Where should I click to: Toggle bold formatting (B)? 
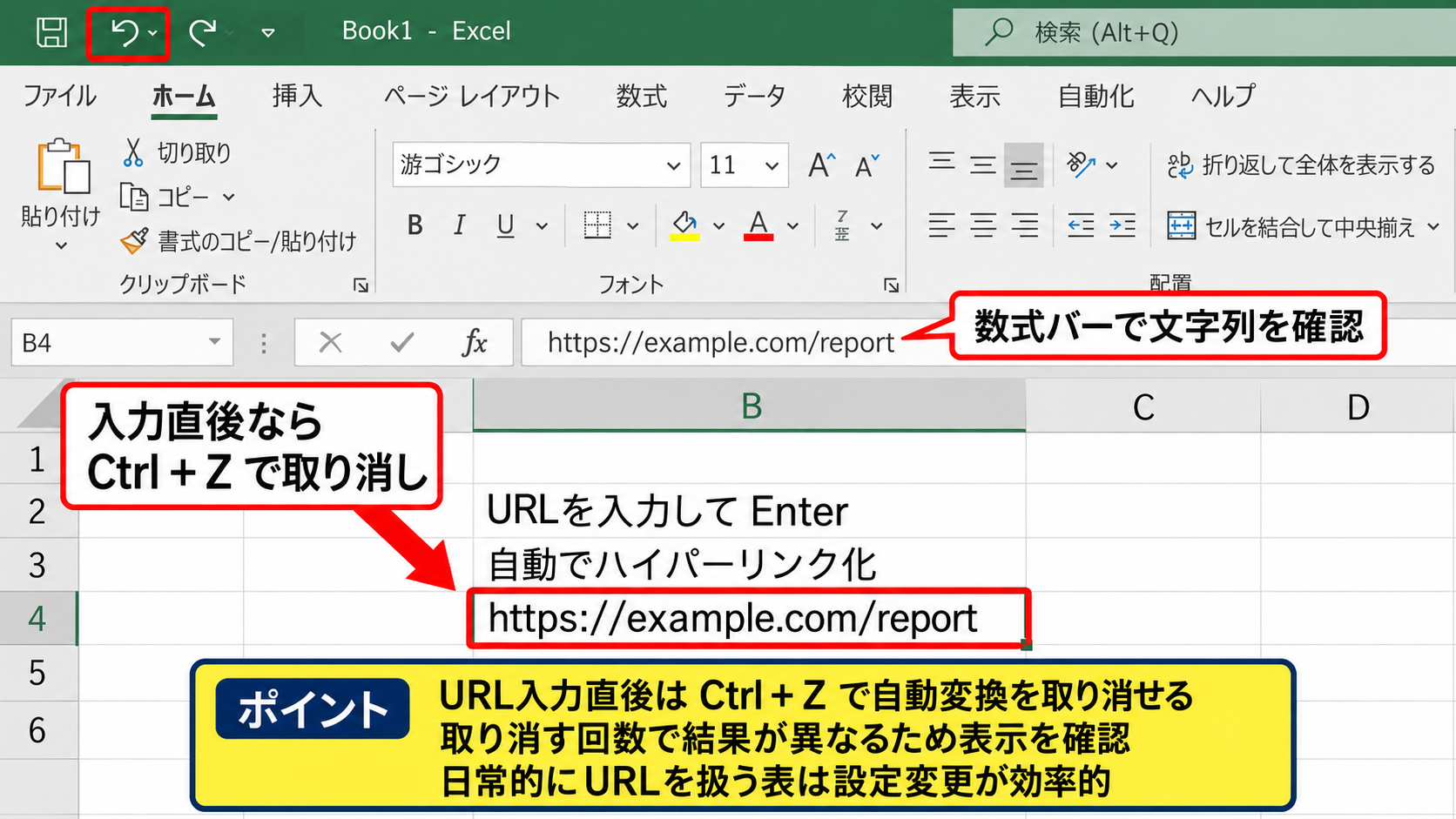pyautogui.click(x=415, y=225)
